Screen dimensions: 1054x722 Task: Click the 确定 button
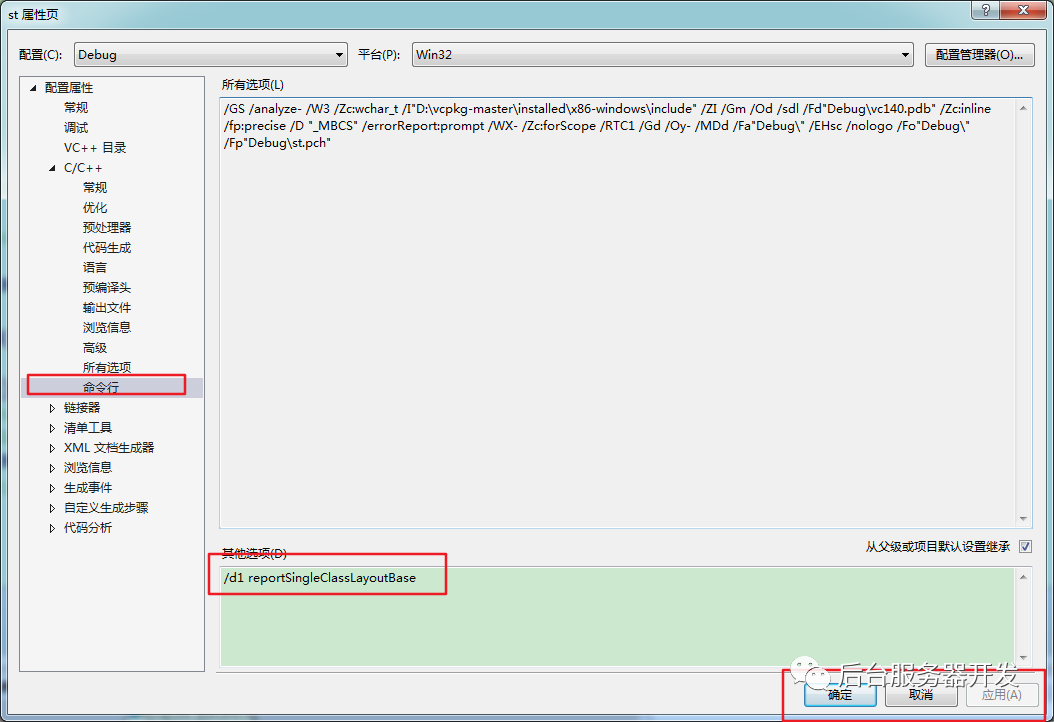[x=840, y=695]
